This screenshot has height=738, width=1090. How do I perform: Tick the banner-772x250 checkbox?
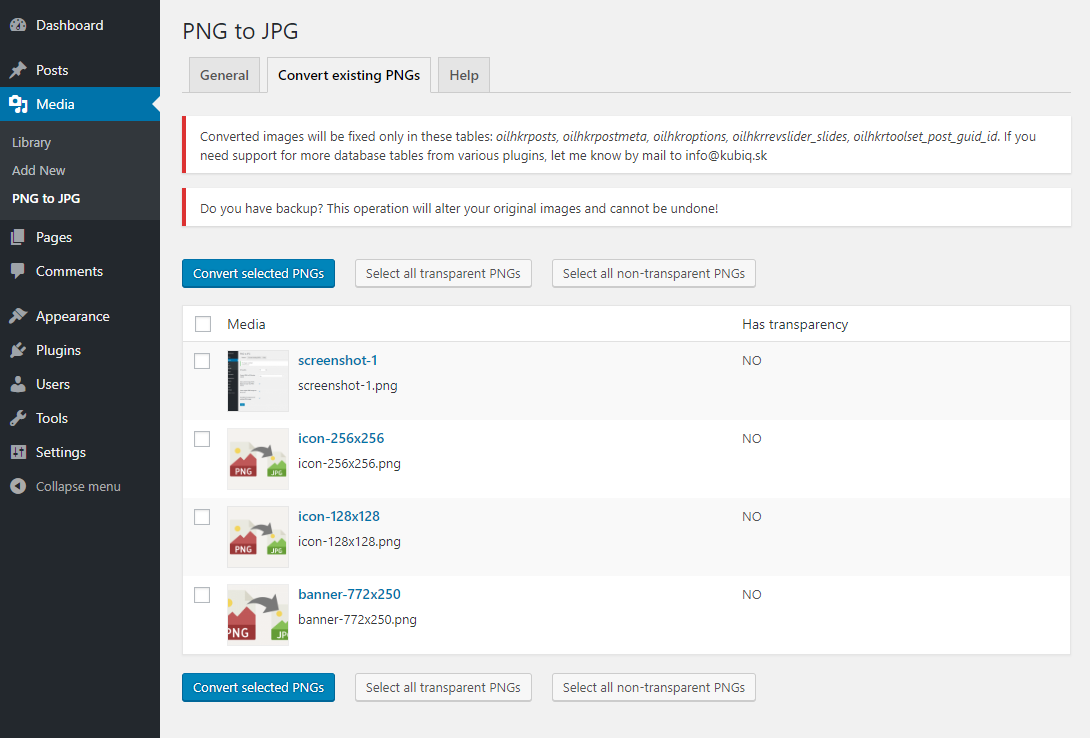click(x=202, y=595)
